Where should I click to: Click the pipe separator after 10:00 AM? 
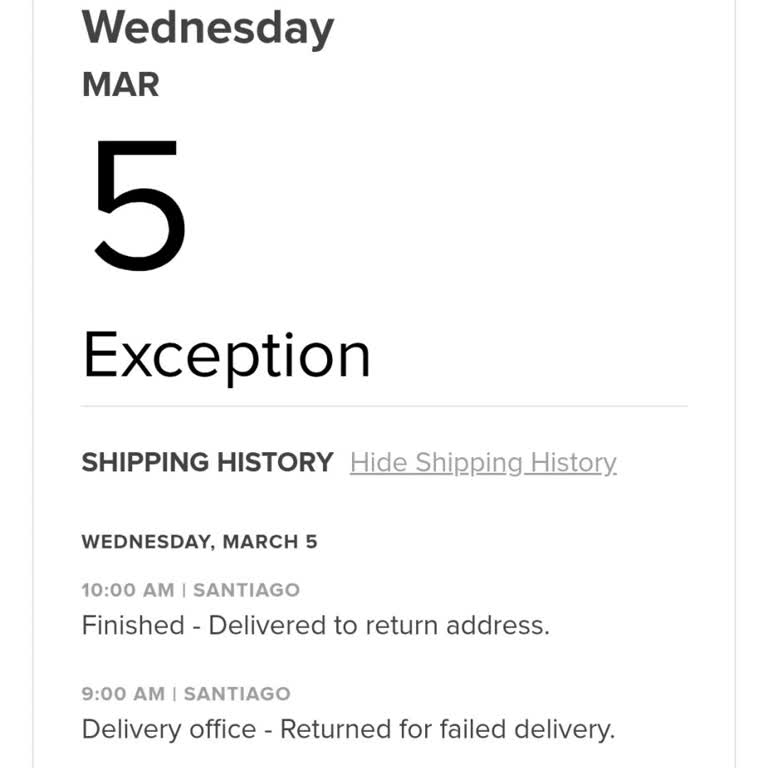pyautogui.click(x=184, y=591)
